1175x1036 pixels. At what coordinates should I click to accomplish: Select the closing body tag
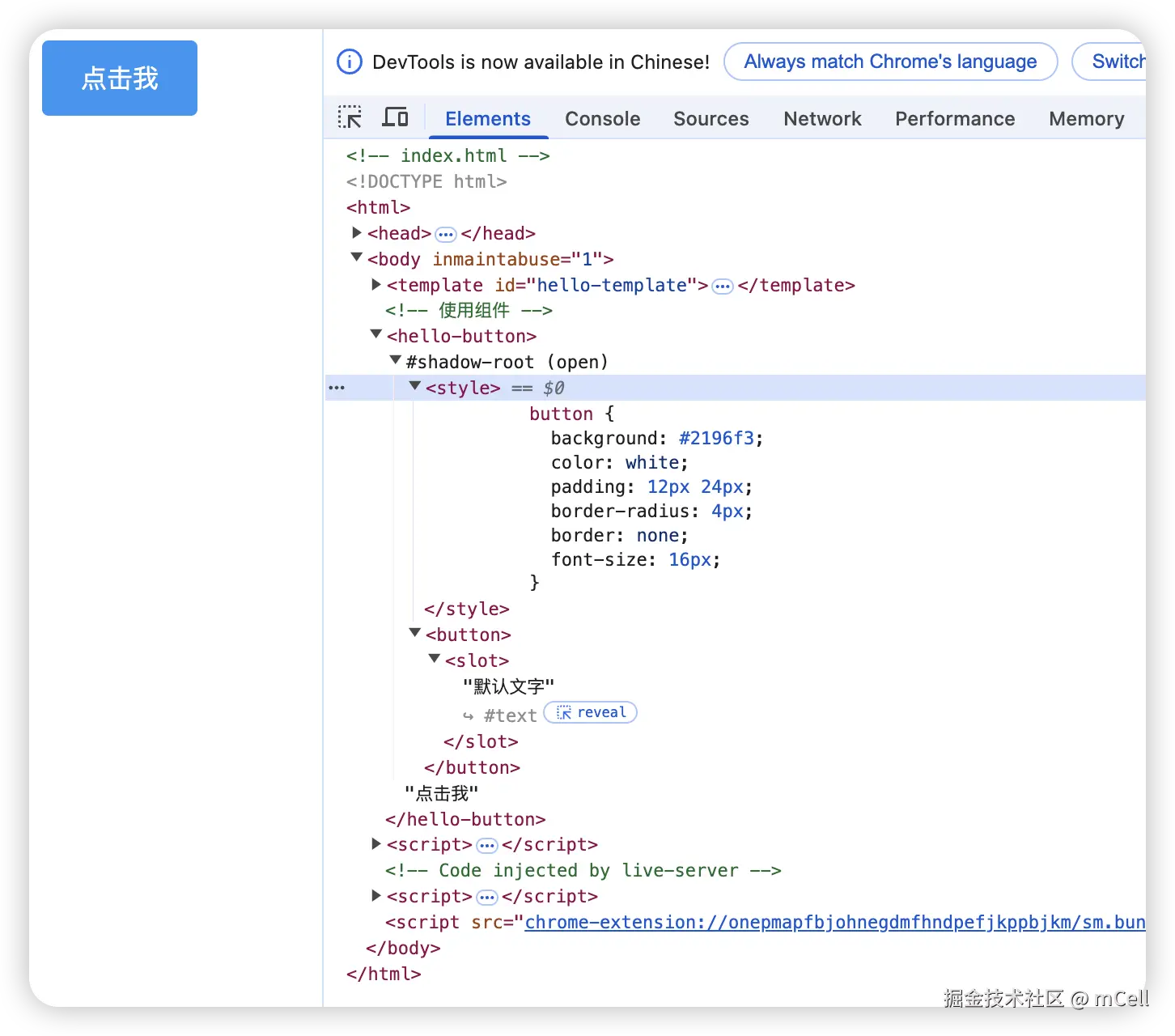tap(403, 948)
